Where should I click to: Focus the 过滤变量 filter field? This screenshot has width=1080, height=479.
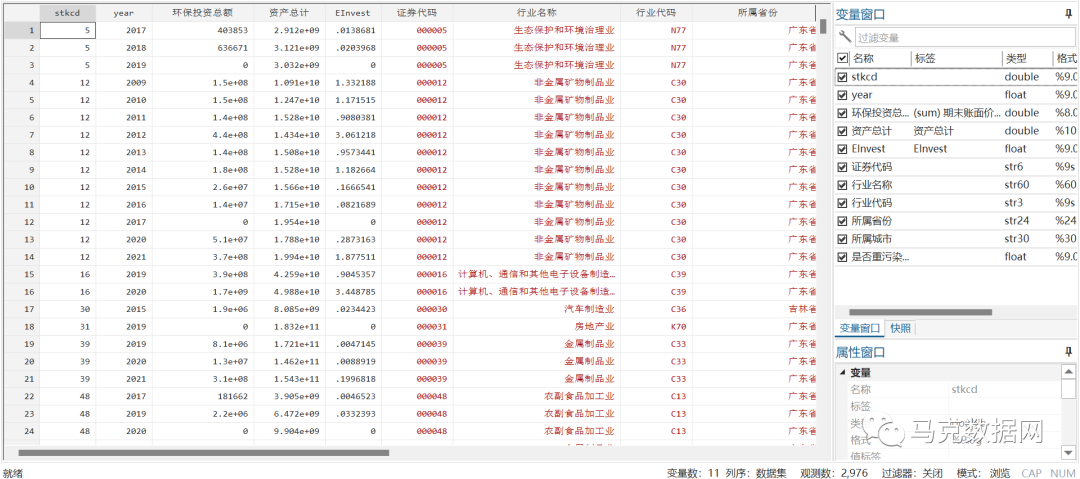(963, 38)
